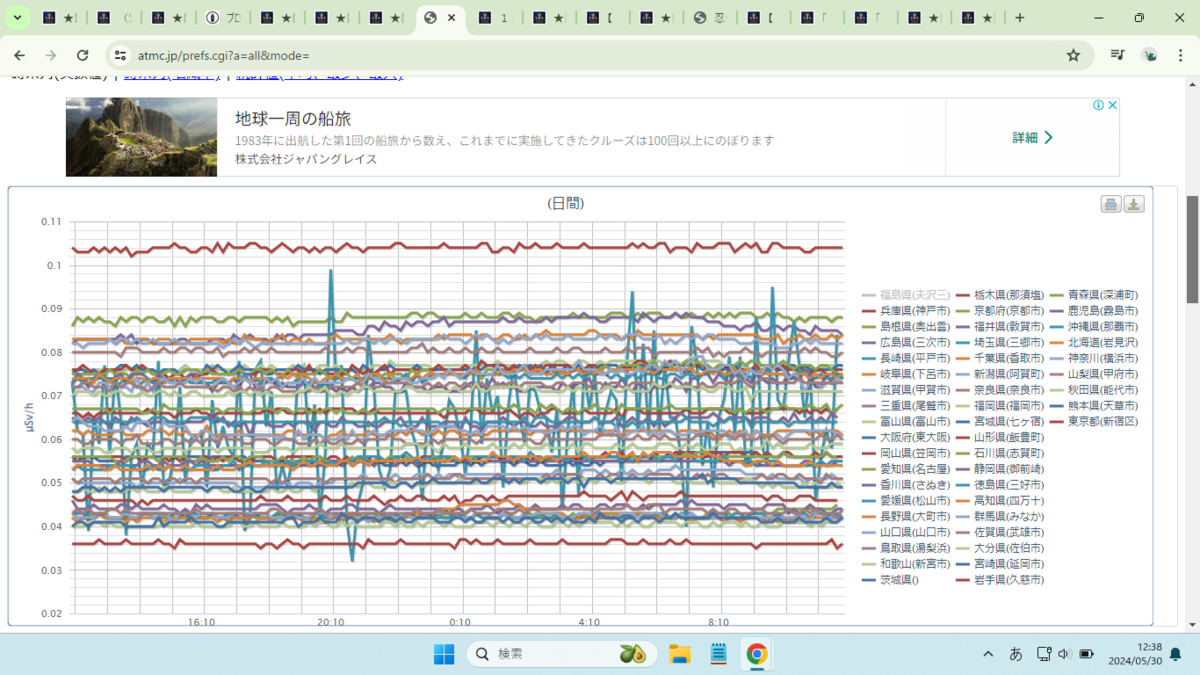Toggle the 兵庫県(神戸市) legend series

click(x=906, y=311)
